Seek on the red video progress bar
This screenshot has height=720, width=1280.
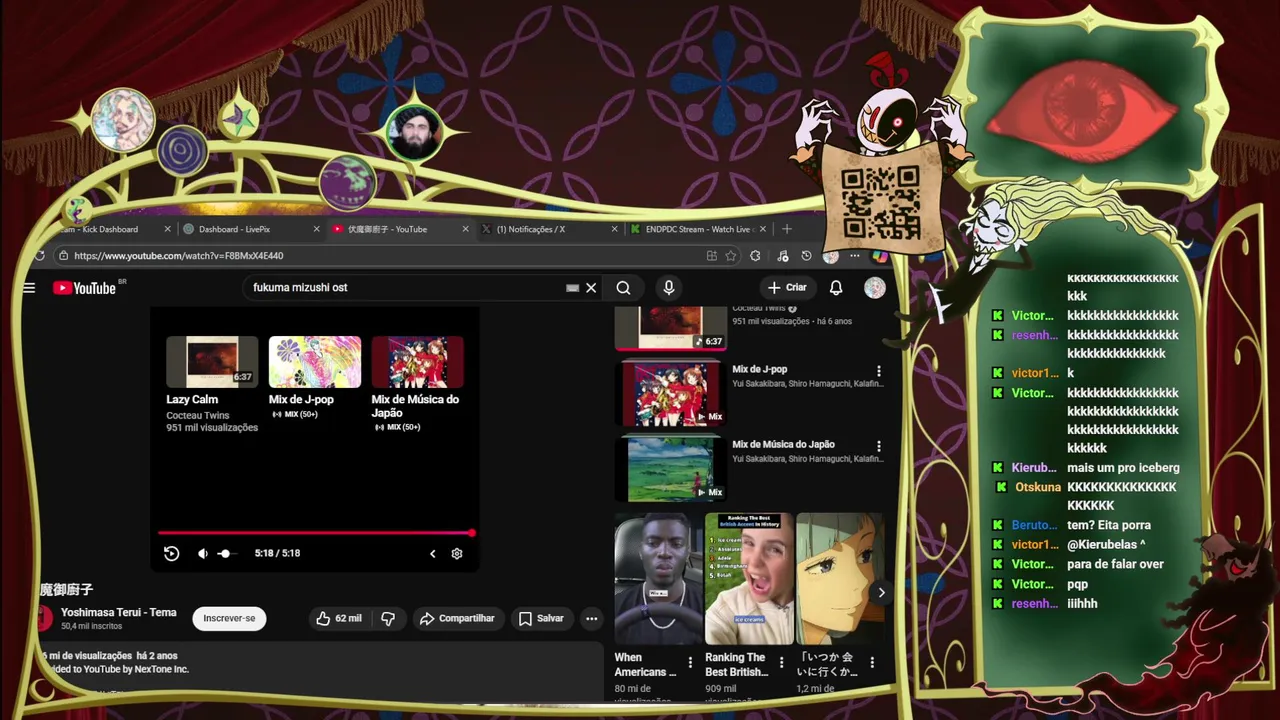pyautogui.click(x=315, y=533)
